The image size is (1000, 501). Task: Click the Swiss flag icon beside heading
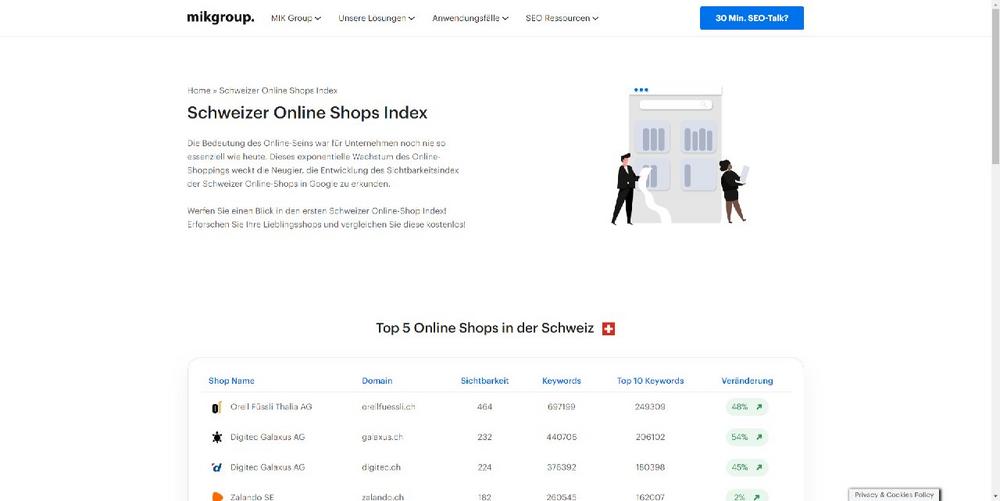coord(608,329)
